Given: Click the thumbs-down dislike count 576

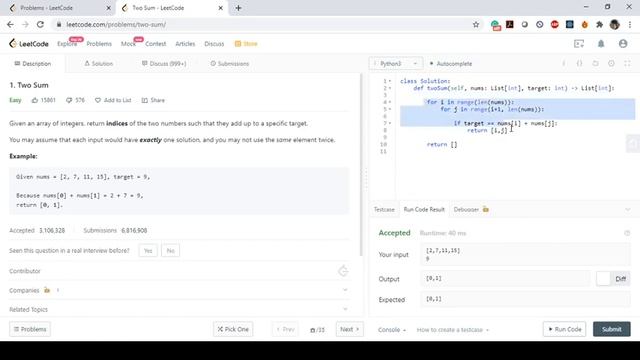Looking at the screenshot, I should pyautogui.click(x=76, y=100).
